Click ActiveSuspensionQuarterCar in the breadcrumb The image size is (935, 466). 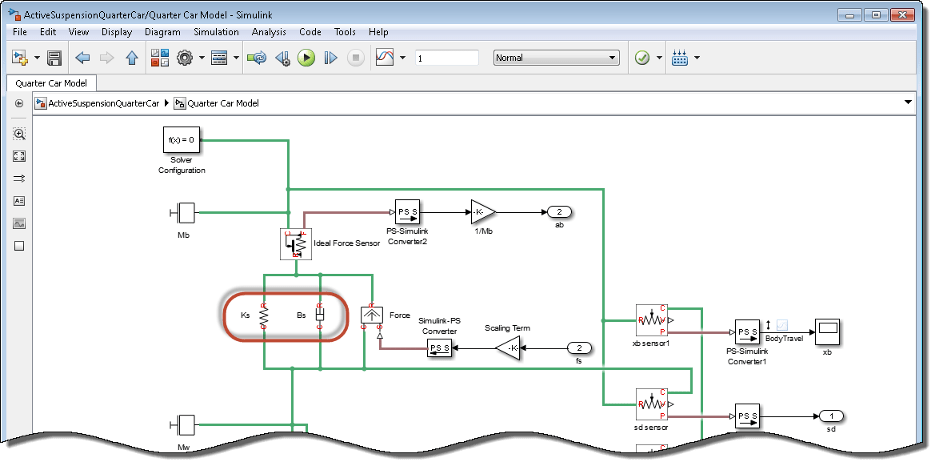pyautogui.click(x=104, y=103)
